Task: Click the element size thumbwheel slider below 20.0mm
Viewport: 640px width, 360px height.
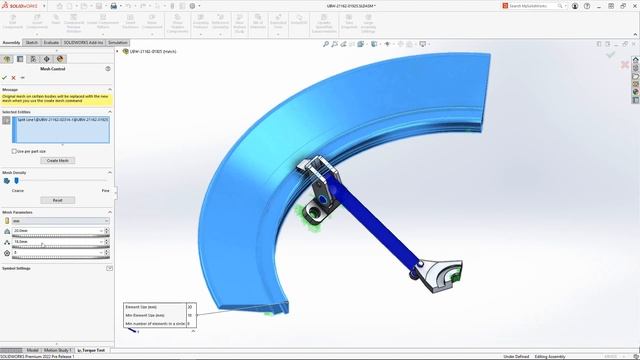Action: pos(60,236)
